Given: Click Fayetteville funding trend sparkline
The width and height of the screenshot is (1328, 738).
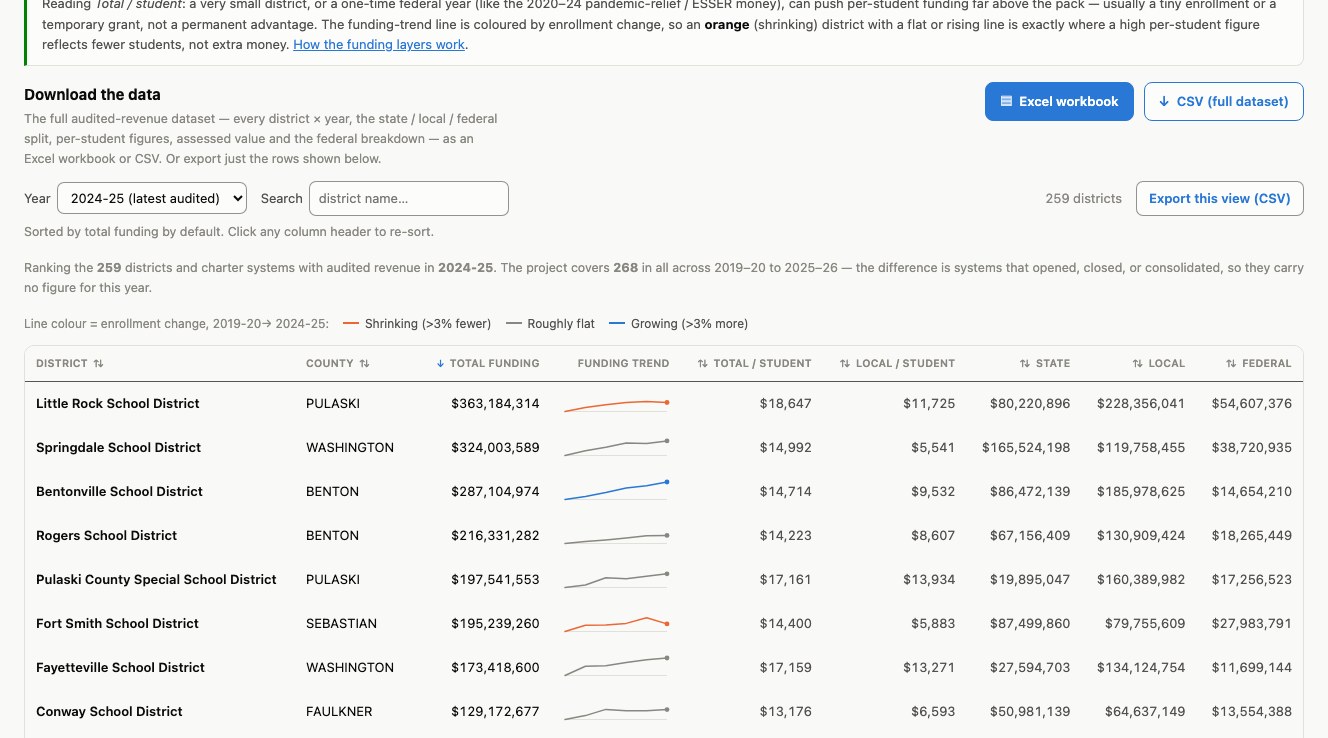Looking at the screenshot, I should point(617,666).
